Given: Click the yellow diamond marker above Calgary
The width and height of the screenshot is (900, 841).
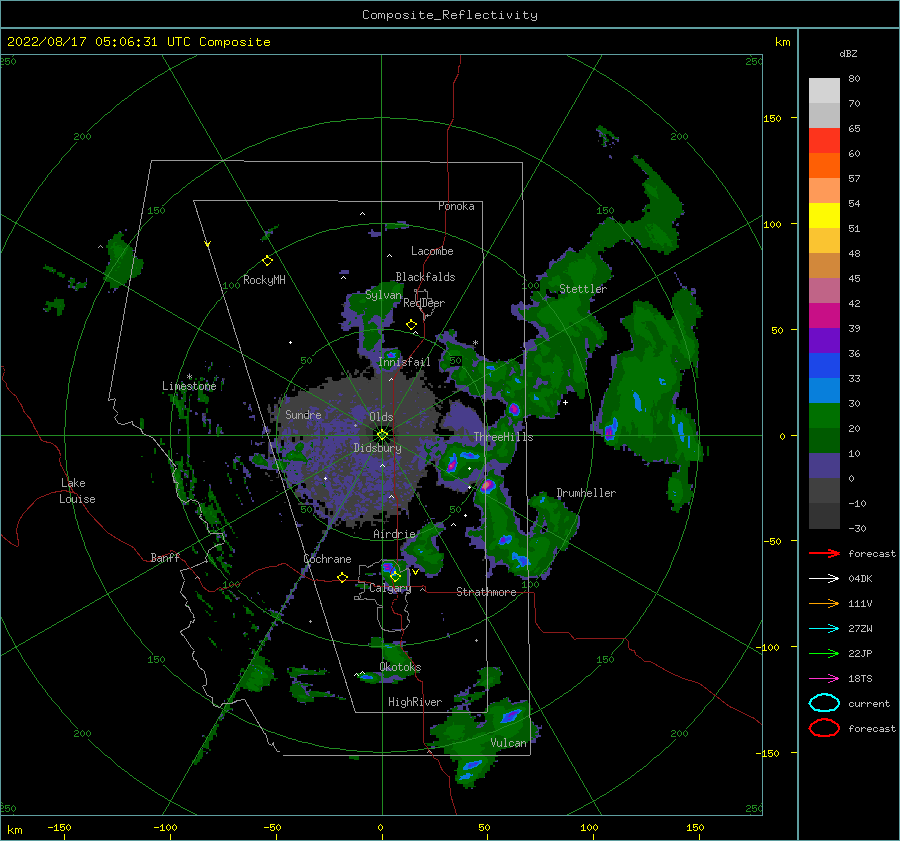Looking at the screenshot, I should 395,576.
